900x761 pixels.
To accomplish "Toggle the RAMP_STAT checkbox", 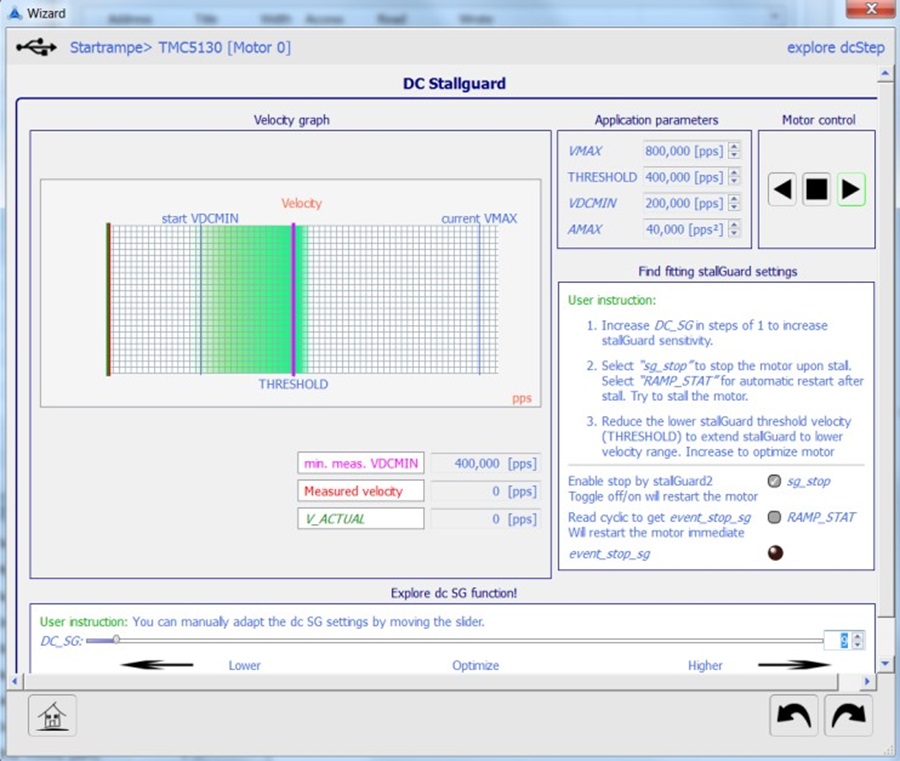I will click(x=774, y=517).
